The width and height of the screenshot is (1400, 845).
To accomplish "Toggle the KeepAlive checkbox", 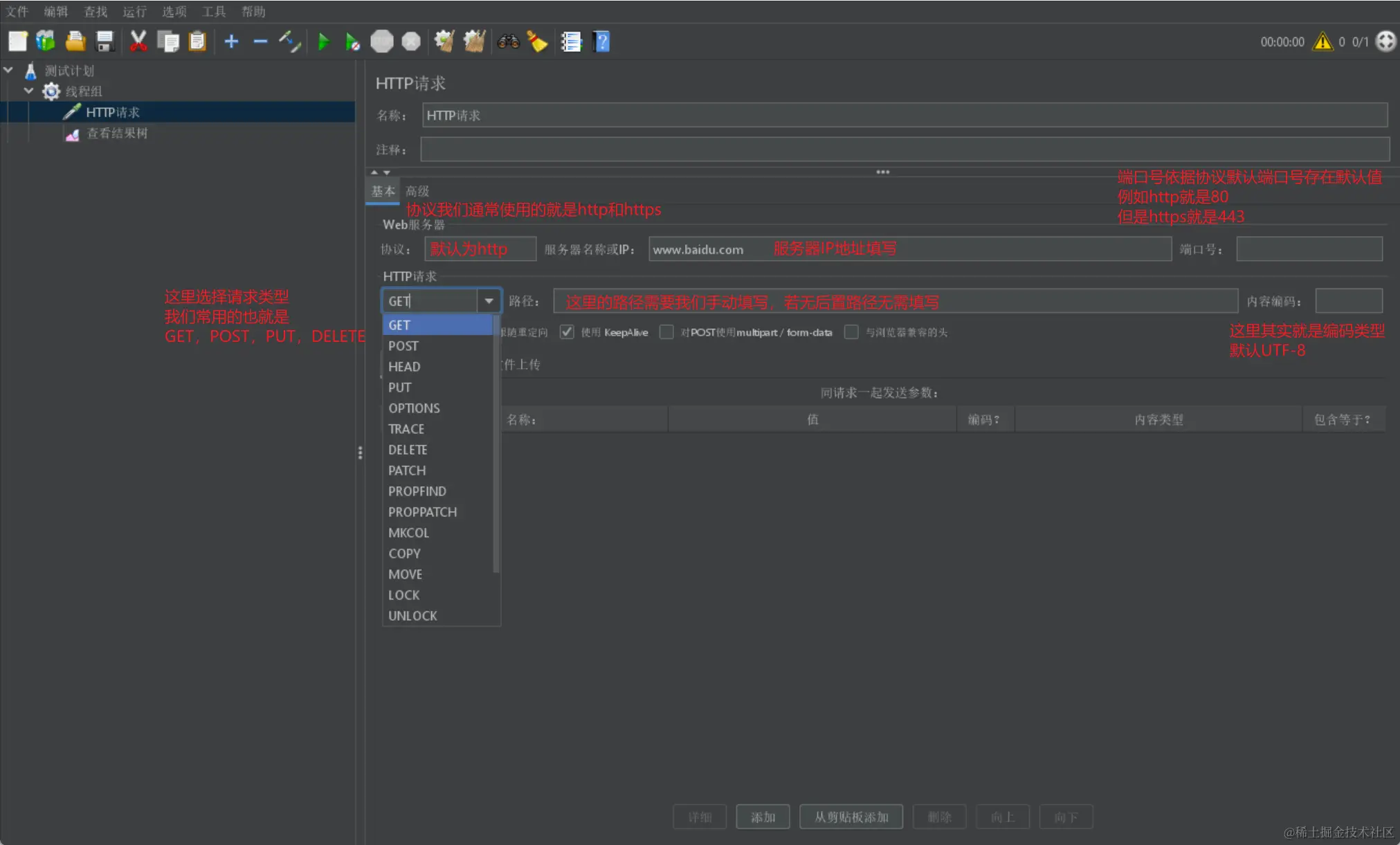I will pyautogui.click(x=567, y=332).
